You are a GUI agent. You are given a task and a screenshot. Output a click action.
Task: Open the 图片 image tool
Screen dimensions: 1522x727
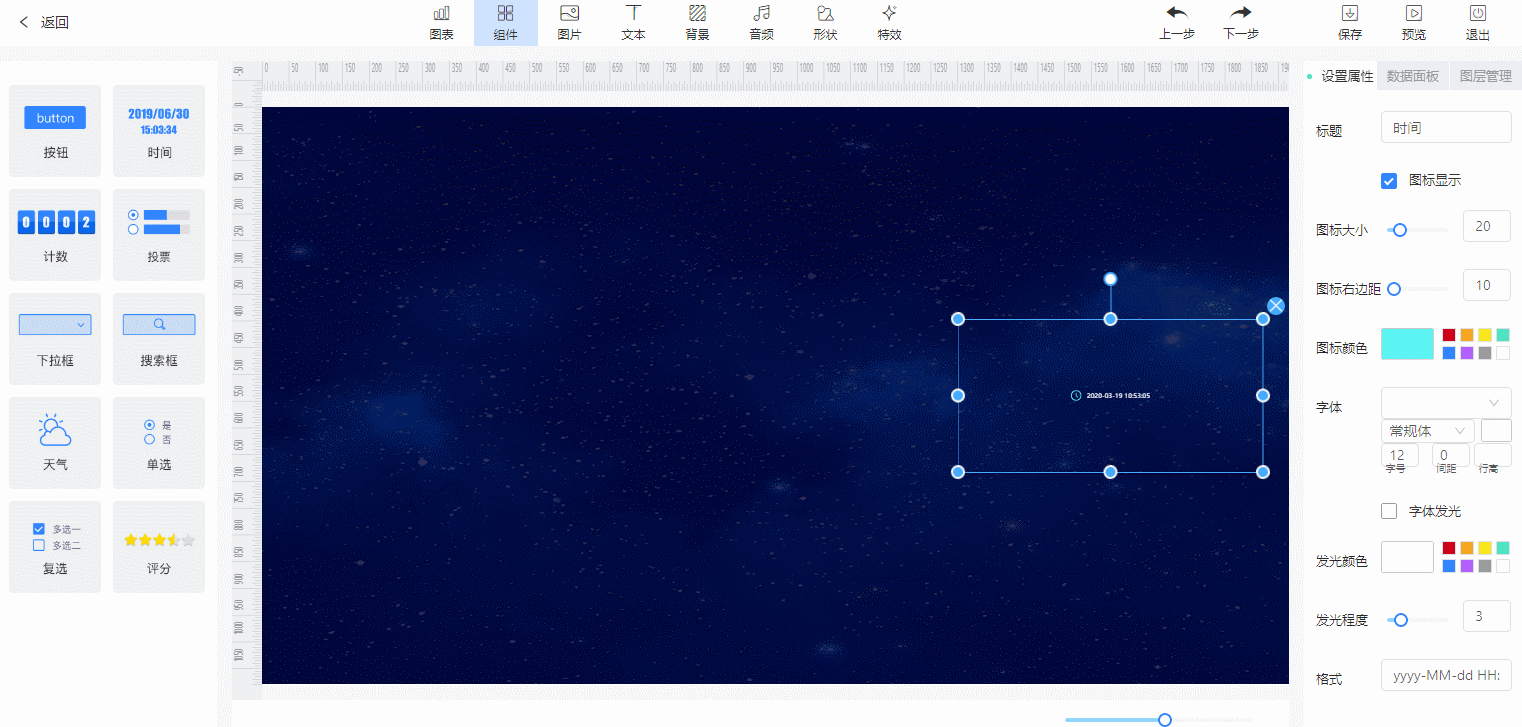click(569, 23)
